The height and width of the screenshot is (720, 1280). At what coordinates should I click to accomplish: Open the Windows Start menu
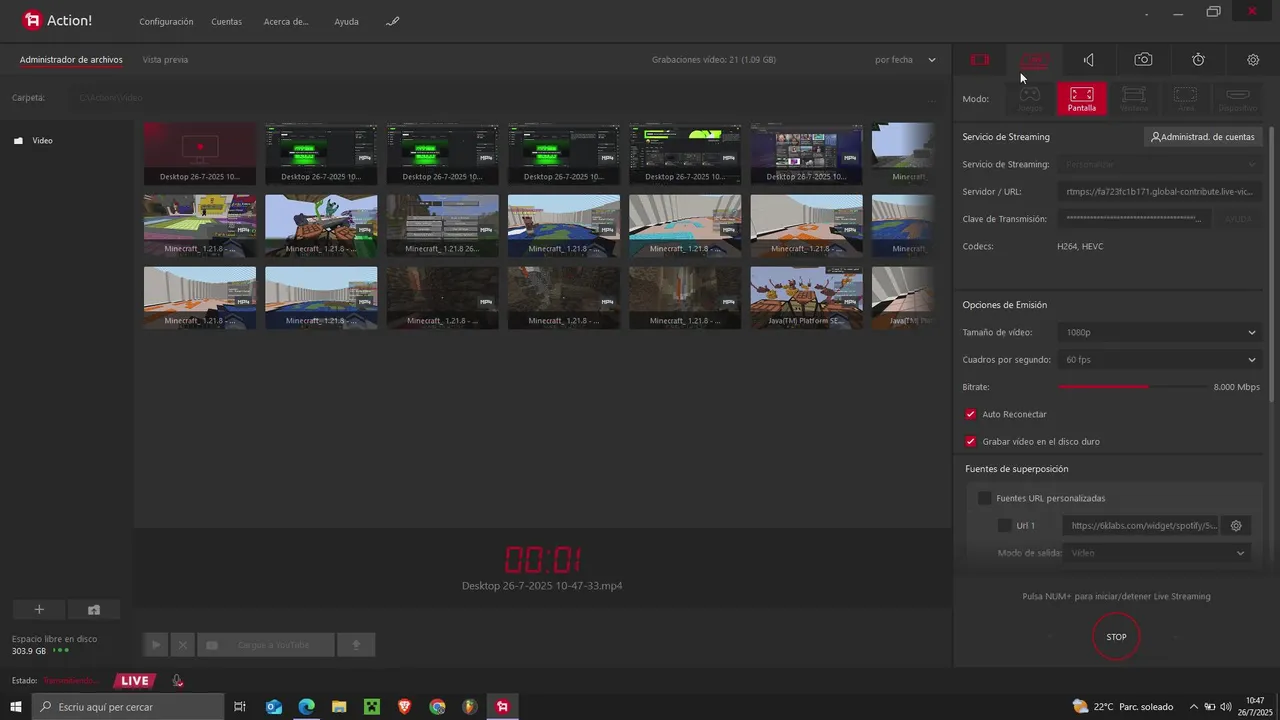point(16,707)
